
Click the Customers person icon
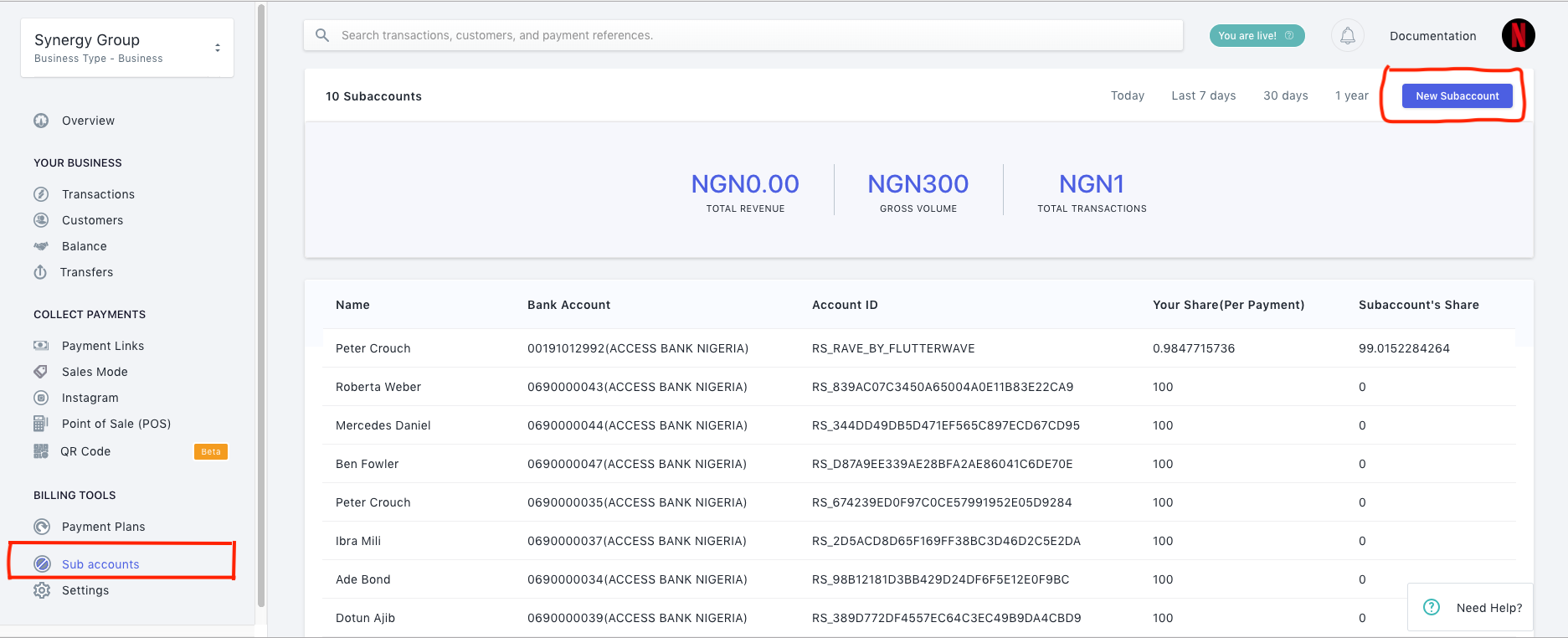tap(41, 220)
